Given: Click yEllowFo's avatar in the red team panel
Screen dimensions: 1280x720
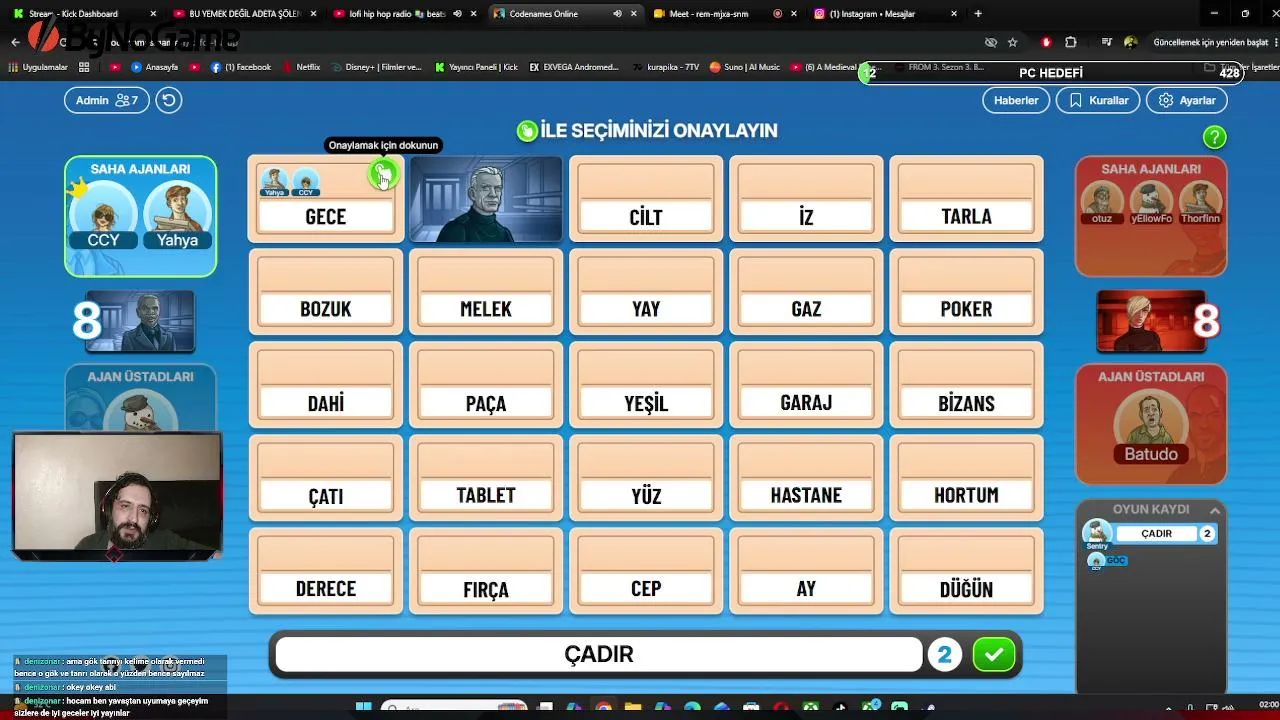Looking at the screenshot, I should (1151, 203).
